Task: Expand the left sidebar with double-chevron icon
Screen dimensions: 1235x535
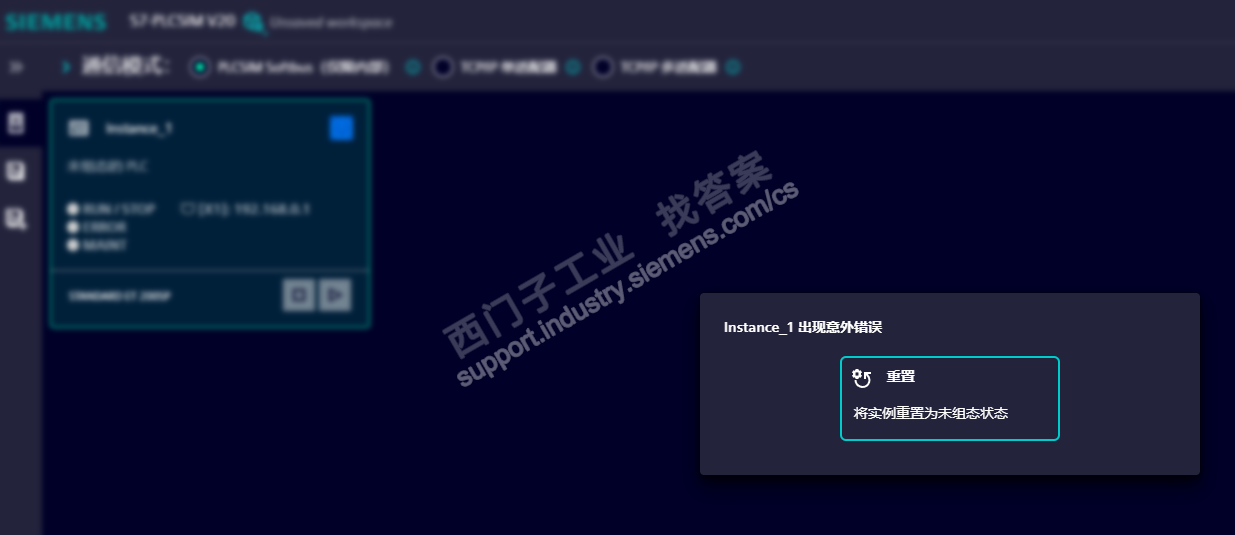Action: 16,67
